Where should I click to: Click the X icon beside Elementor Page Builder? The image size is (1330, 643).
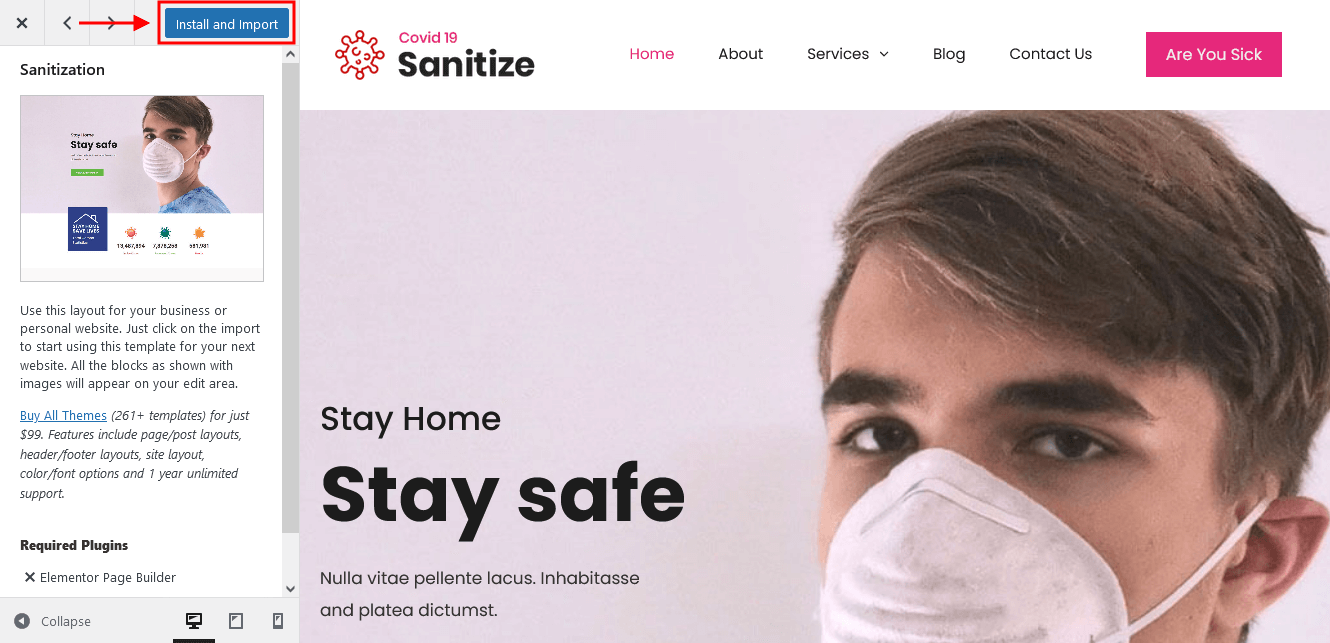click(x=30, y=577)
